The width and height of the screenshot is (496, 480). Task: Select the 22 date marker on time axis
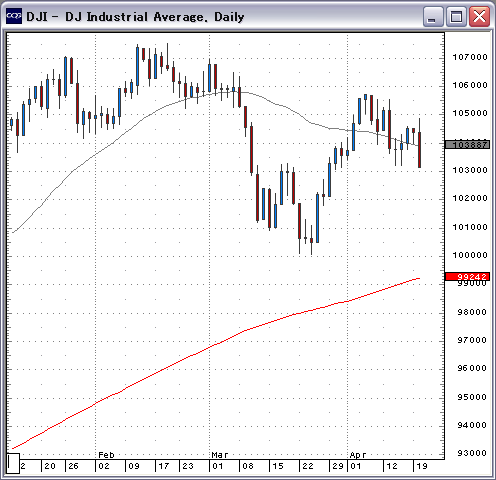click(x=308, y=466)
